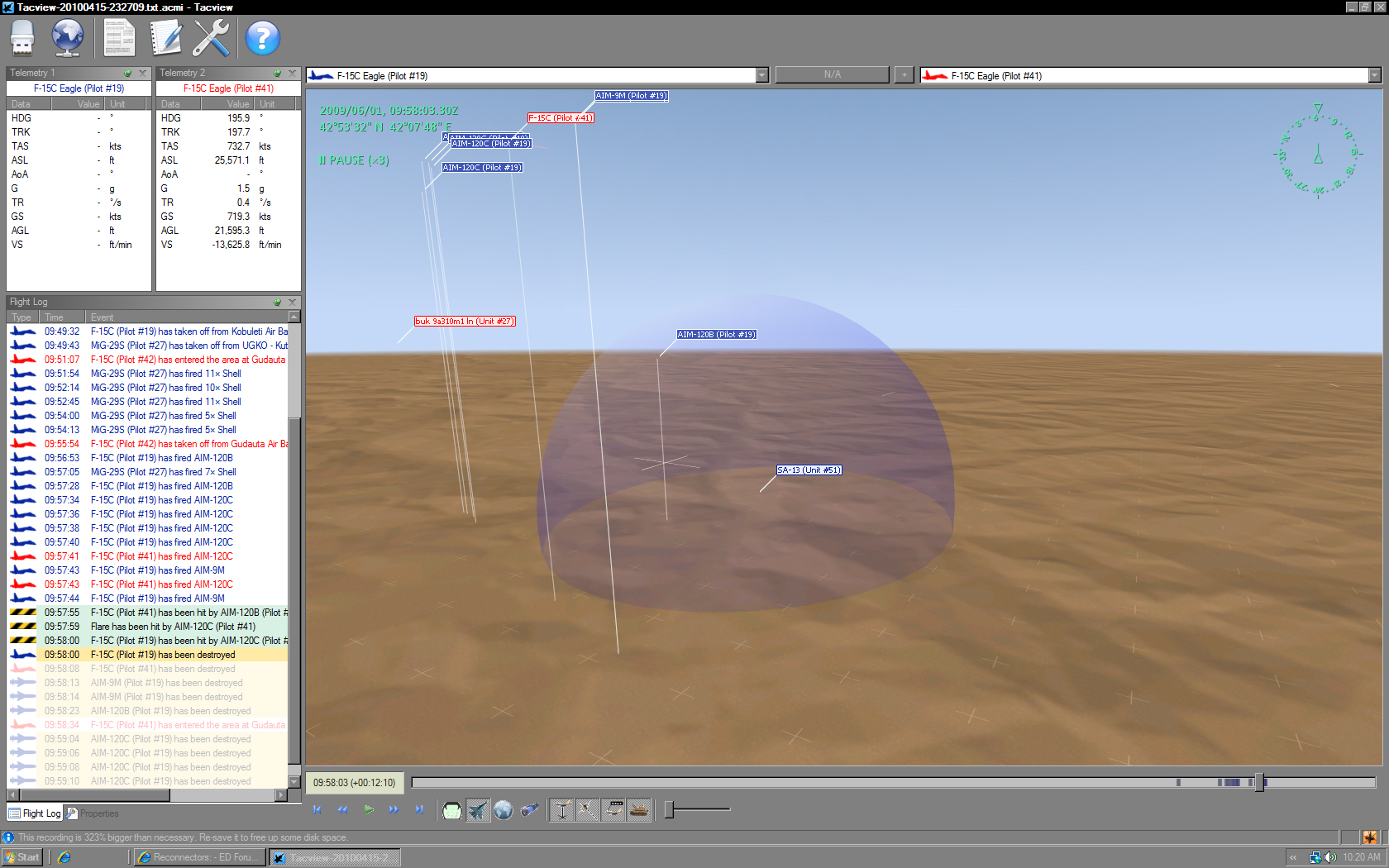Screen dimensions: 1389x868
Task: Click the SA-13 (Unit #51) label in 3D view
Action: (809, 470)
